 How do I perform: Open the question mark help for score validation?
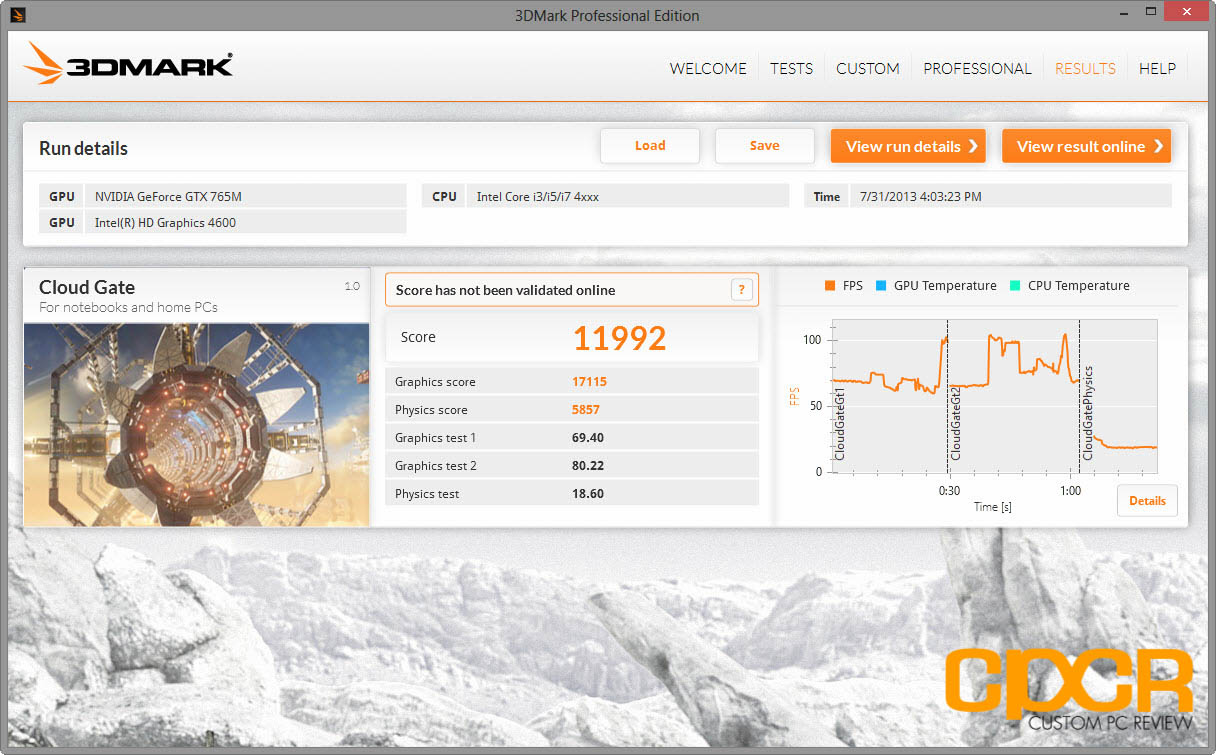click(741, 290)
